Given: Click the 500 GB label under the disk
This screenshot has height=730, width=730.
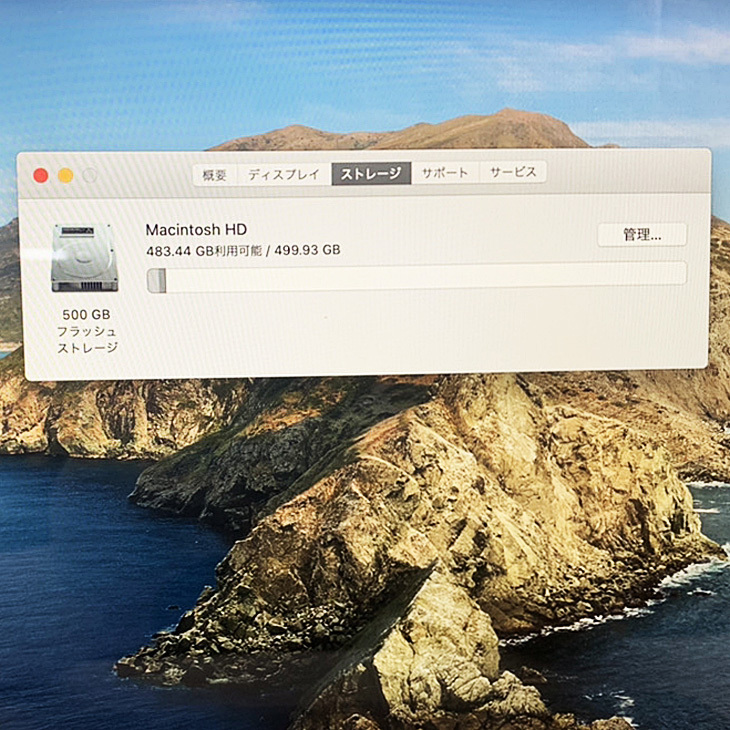Looking at the screenshot, I should click(86, 314).
